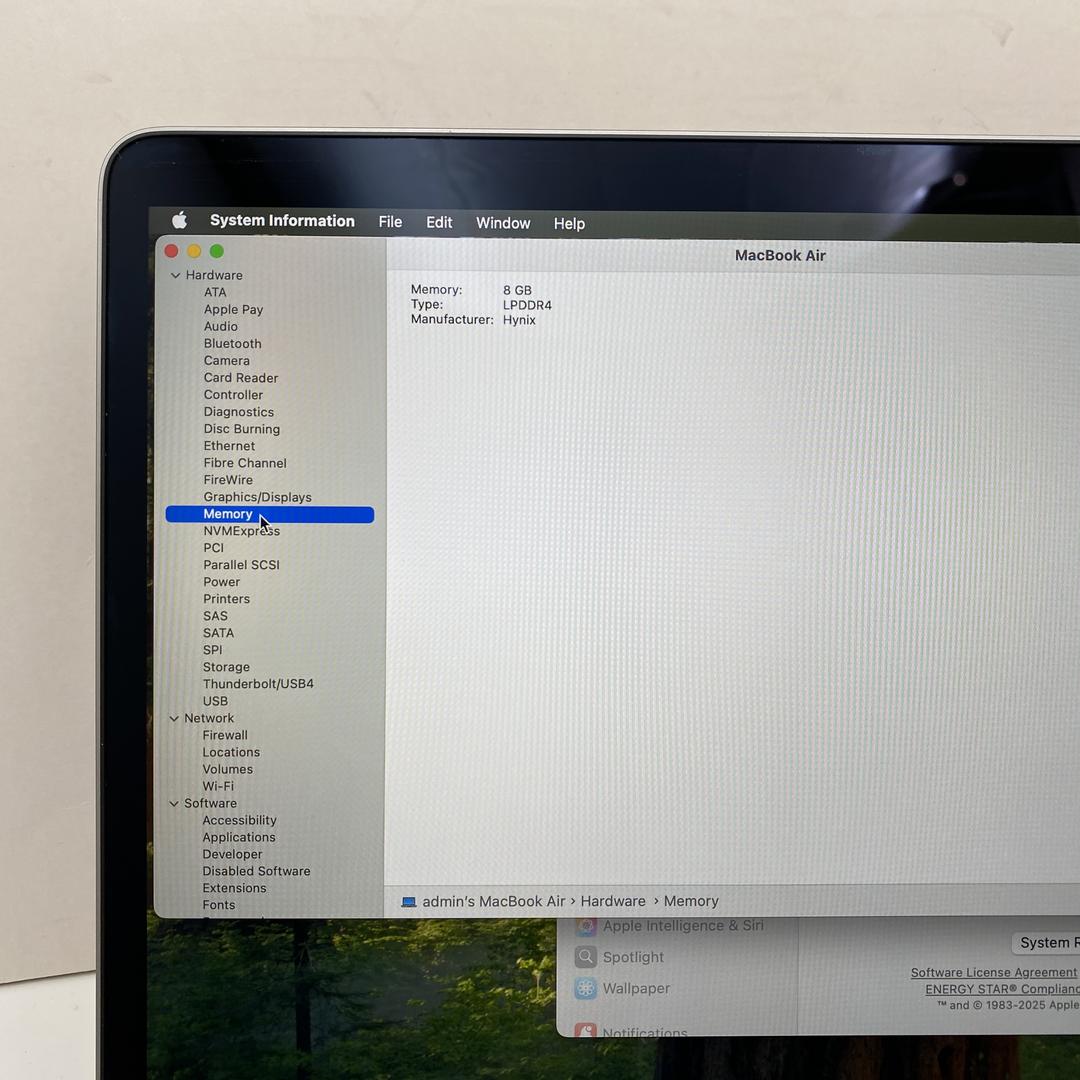Click admin's MacBook Air in path bar
Image resolution: width=1080 pixels, height=1080 pixels.
[493, 901]
